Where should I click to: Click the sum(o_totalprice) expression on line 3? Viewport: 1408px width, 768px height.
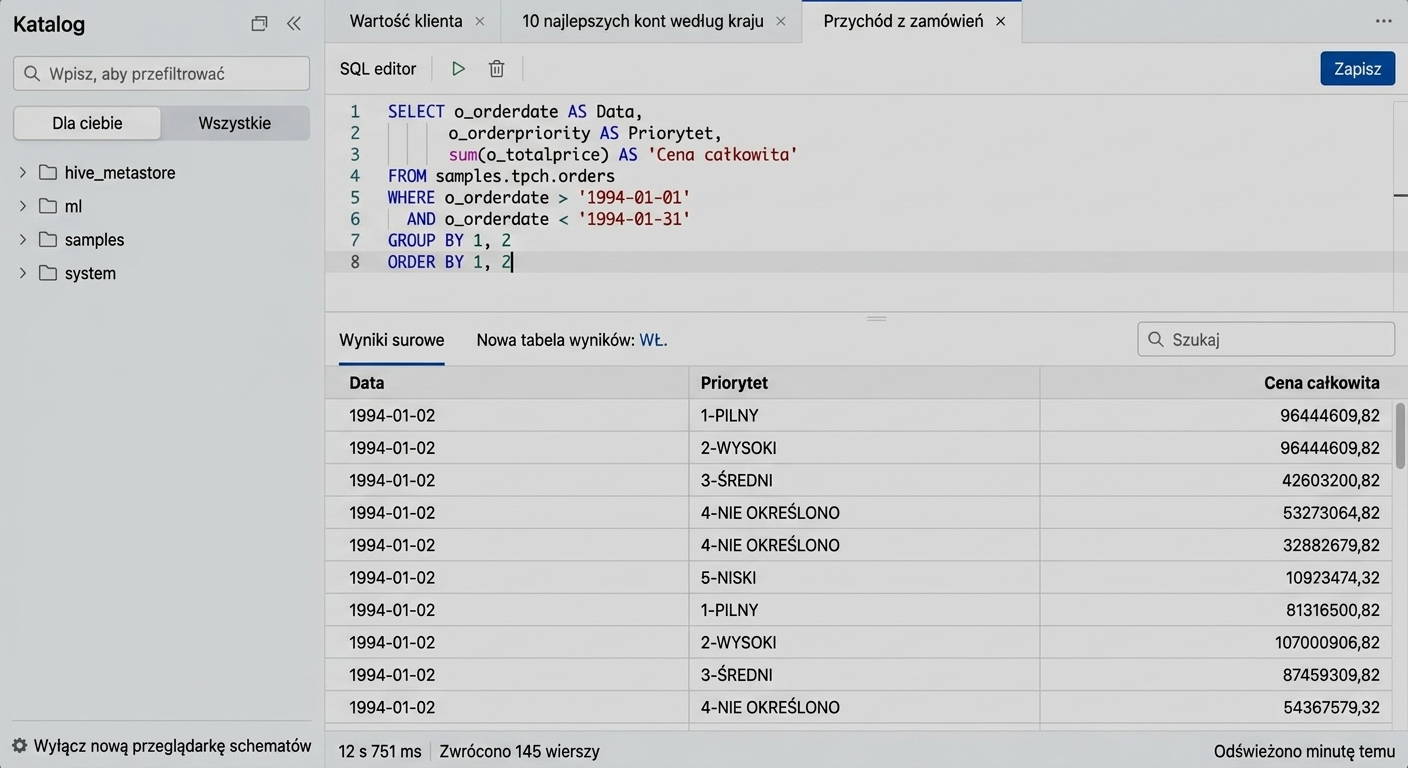point(528,154)
